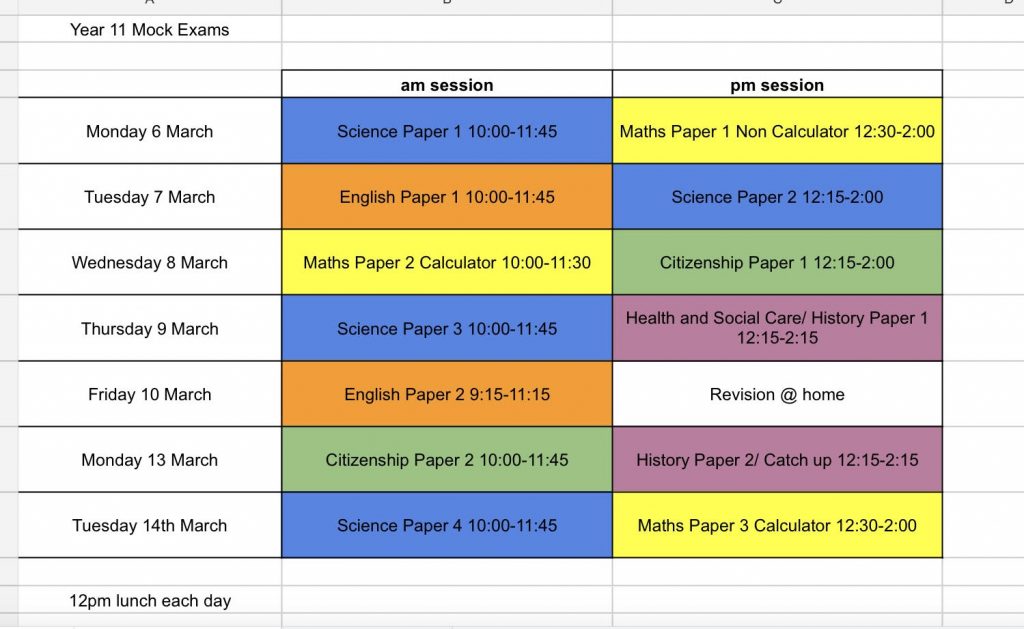Select Citizenship Paper 1 12:15-2:00 cell
The height and width of the screenshot is (629, 1024).
pos(777,263)
